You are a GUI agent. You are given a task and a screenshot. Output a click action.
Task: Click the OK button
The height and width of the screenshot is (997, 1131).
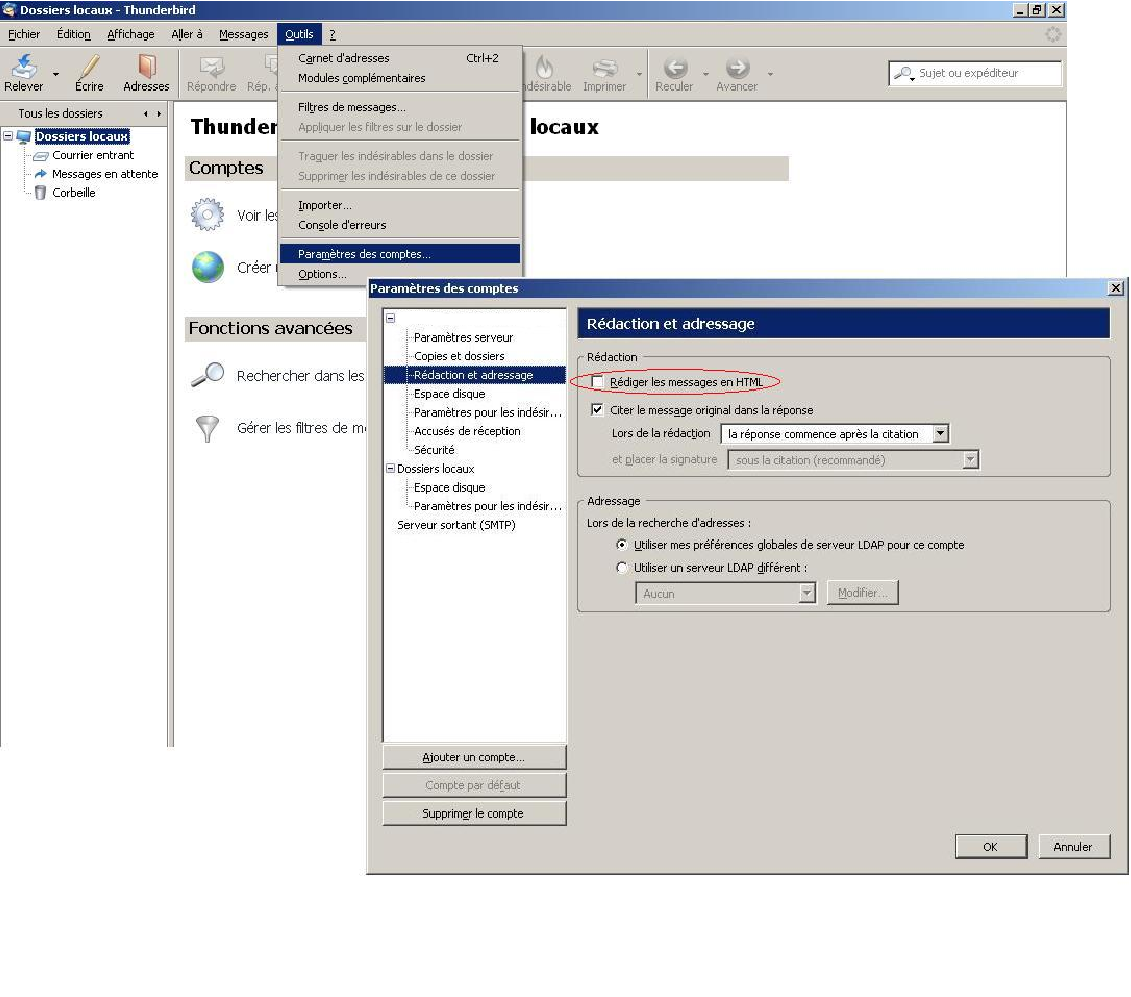(990, 846)
